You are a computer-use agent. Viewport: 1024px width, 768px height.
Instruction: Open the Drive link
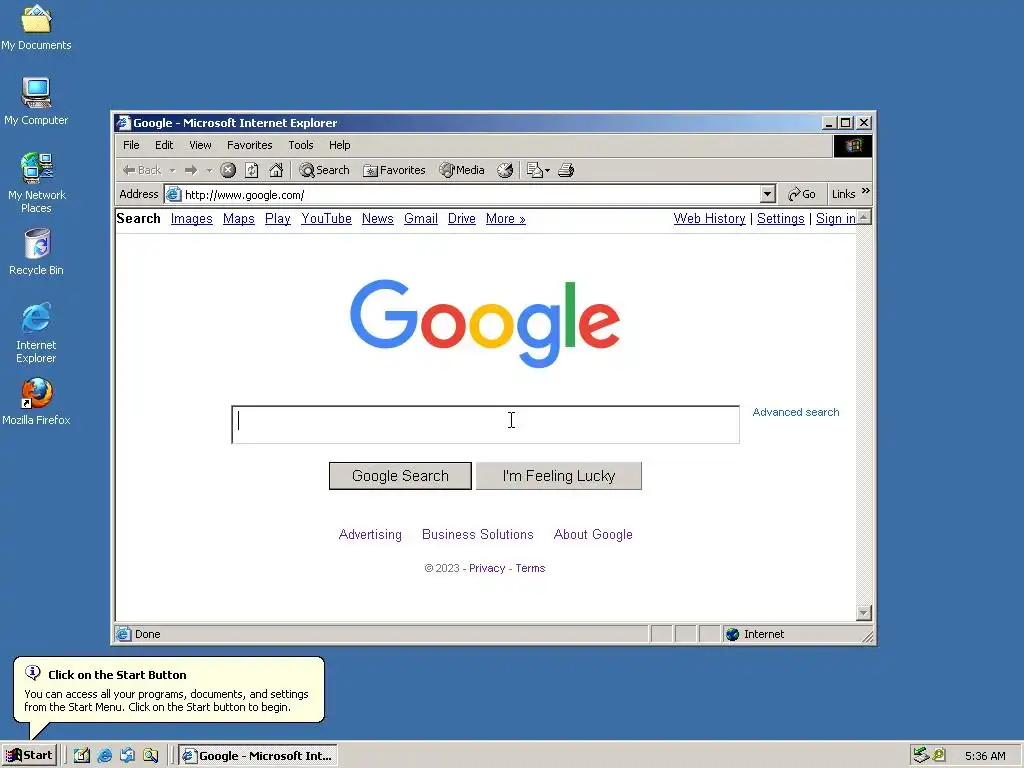462,219
